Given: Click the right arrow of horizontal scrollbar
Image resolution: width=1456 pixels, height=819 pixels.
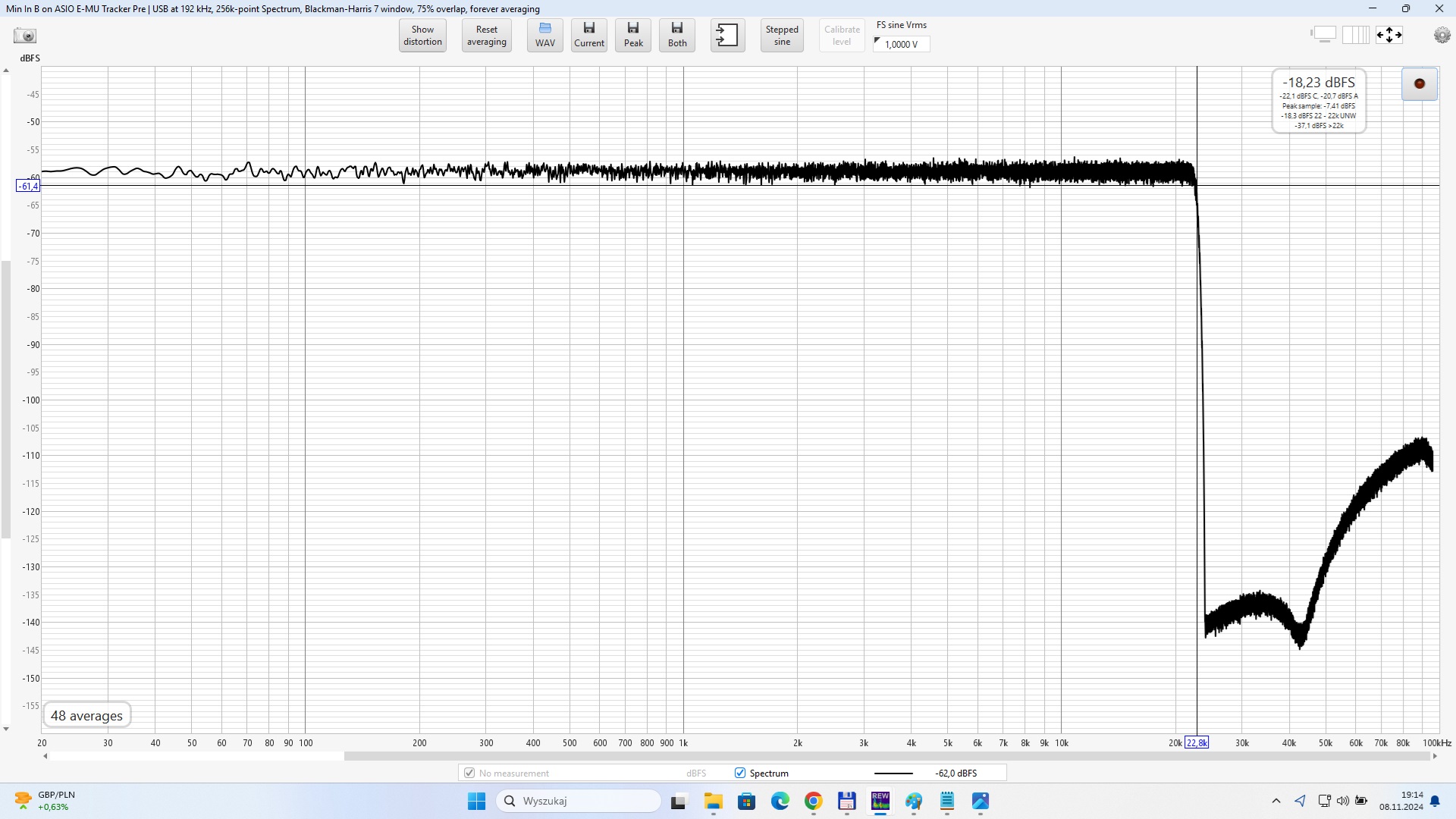Looking at the screenshot, I should [1435, 756].
